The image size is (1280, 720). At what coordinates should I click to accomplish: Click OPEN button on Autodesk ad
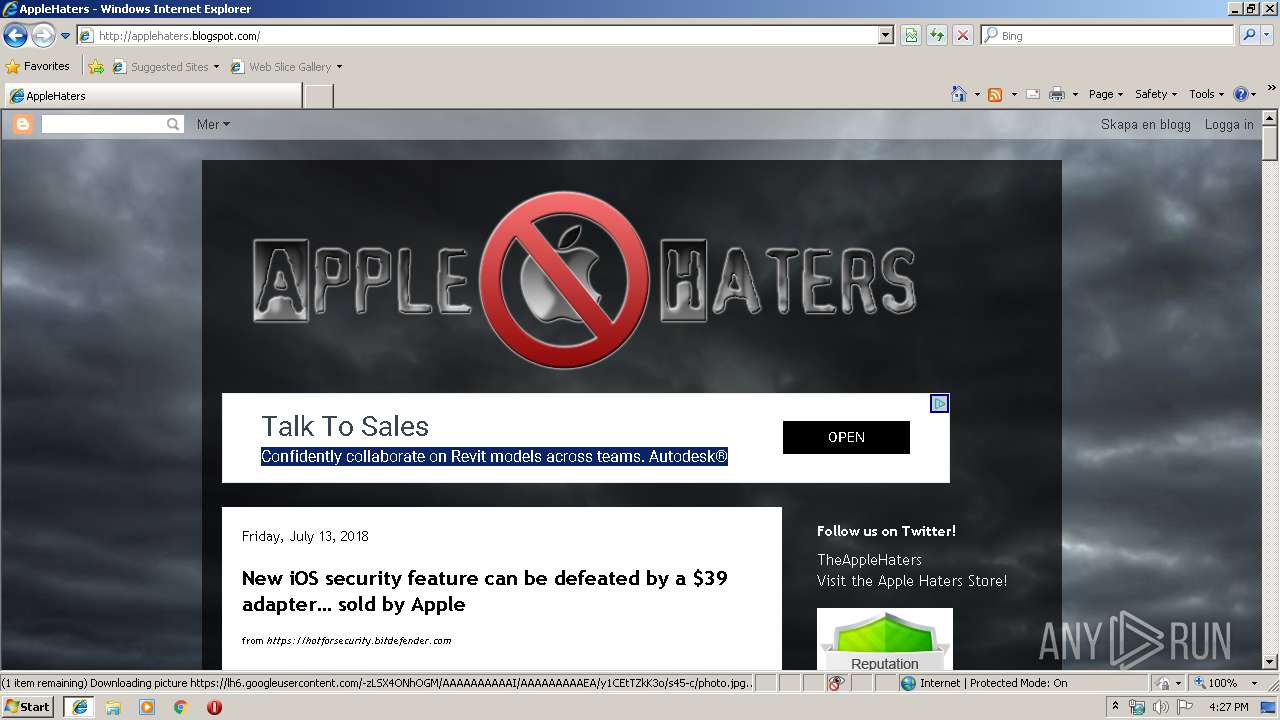coord(846,437)
